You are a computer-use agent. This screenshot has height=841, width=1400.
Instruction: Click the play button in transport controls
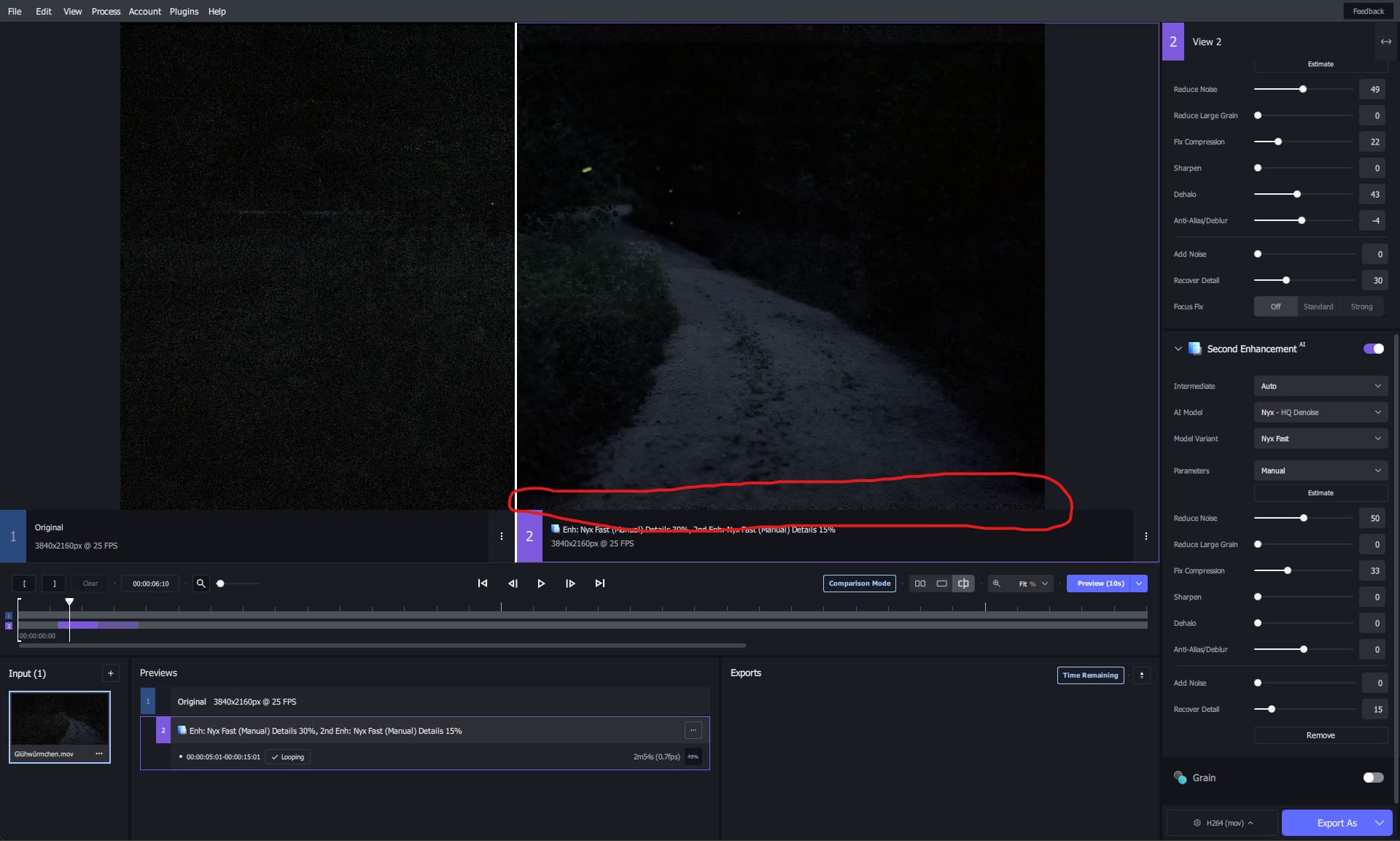541,584
